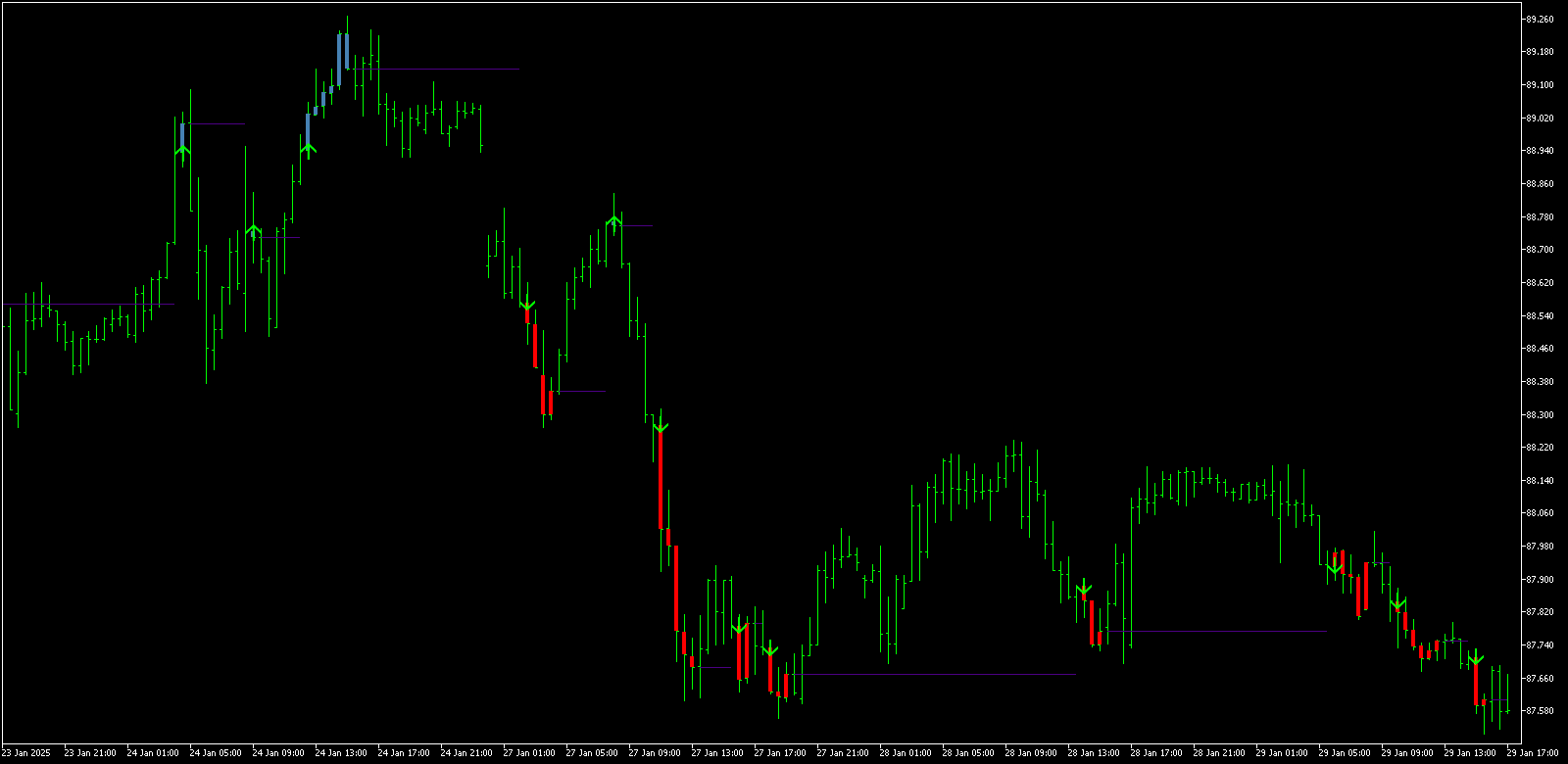Click the 87.820 axis label

[1540, 612]
